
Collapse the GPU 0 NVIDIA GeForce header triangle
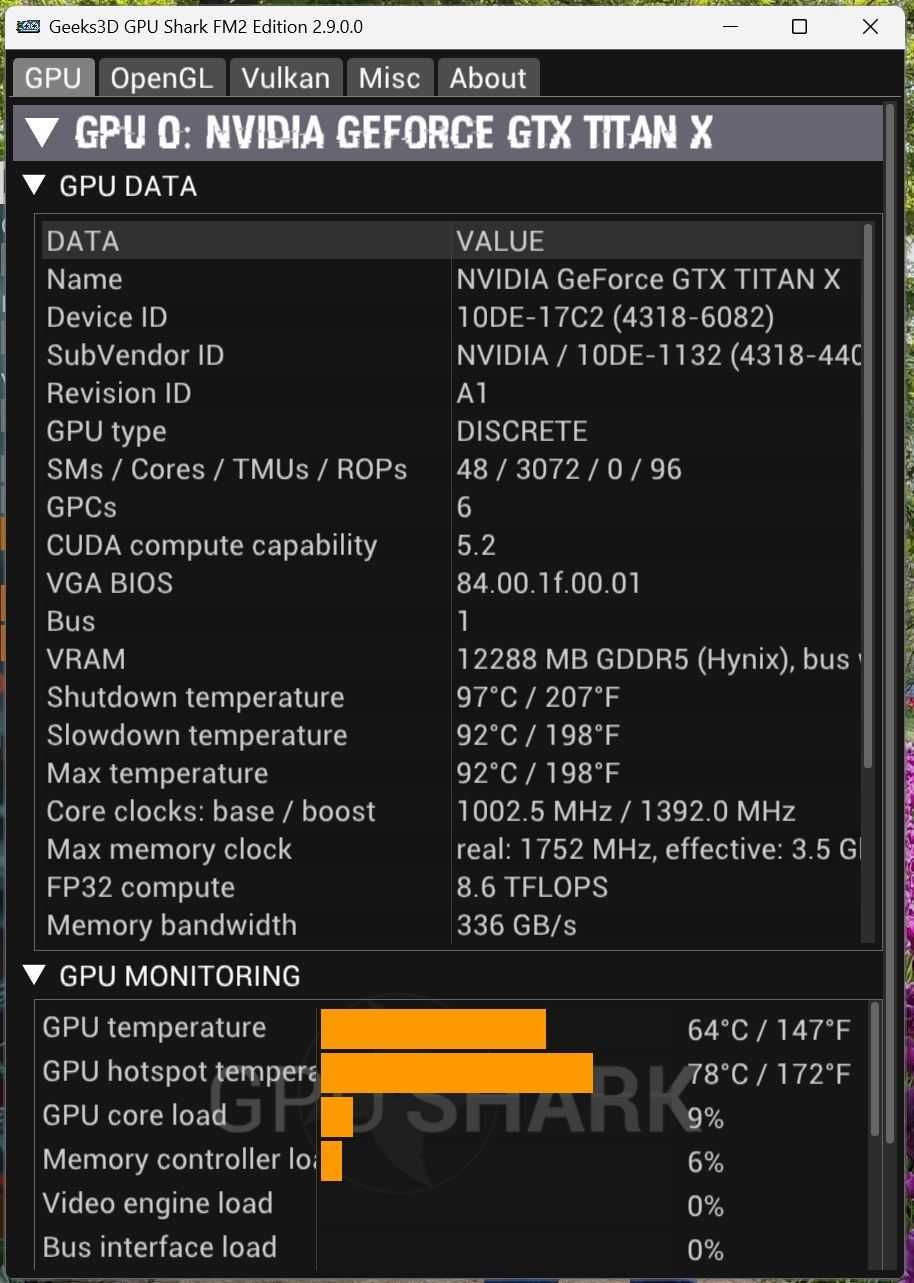click(42, 132)
